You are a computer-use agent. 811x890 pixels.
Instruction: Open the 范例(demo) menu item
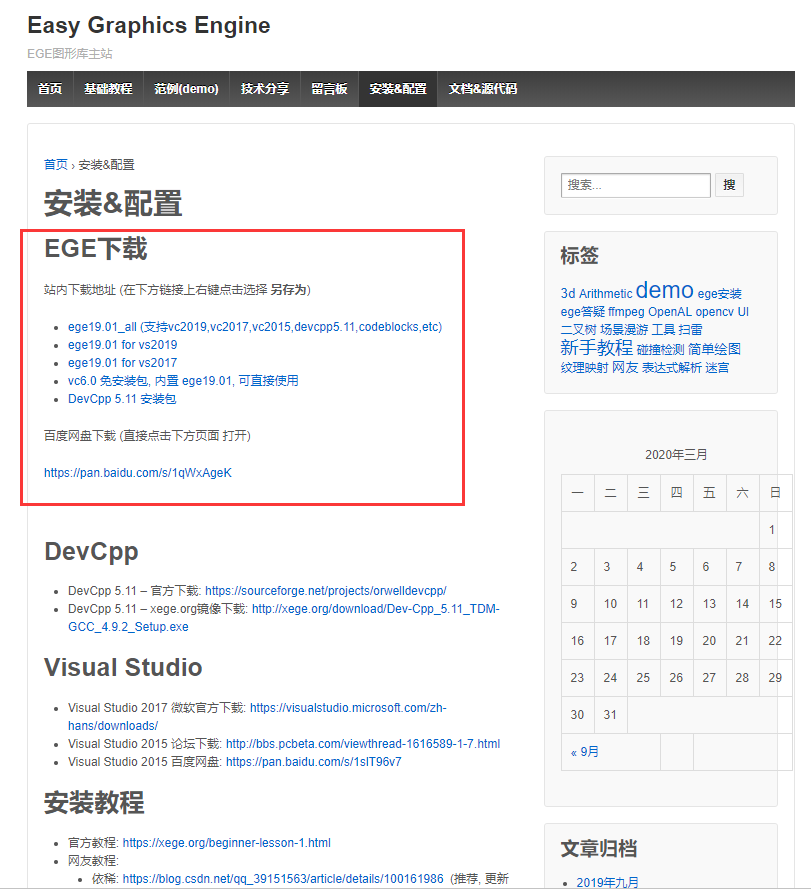coord(186,88)
